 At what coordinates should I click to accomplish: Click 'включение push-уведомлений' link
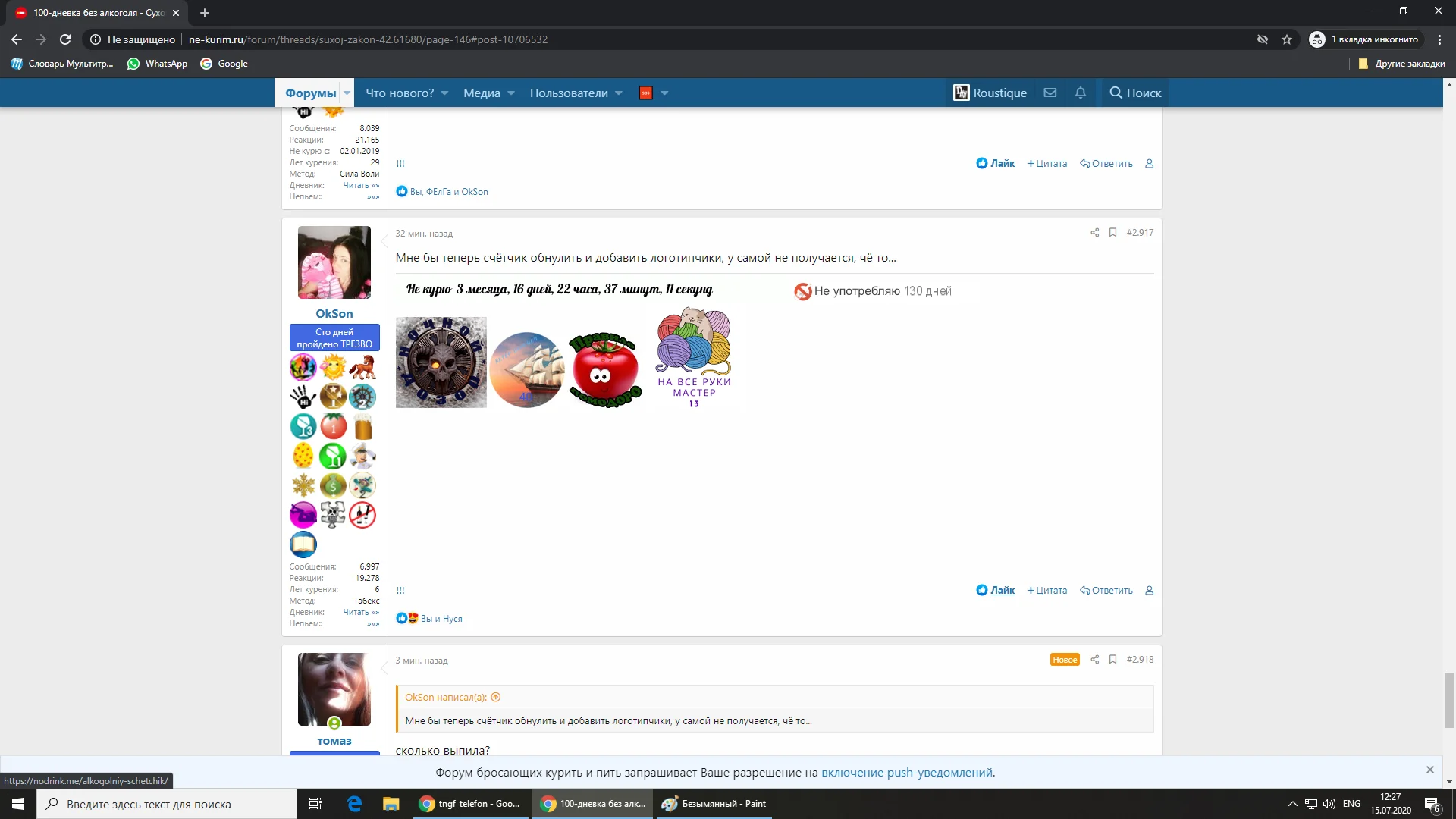coord(906,773)
